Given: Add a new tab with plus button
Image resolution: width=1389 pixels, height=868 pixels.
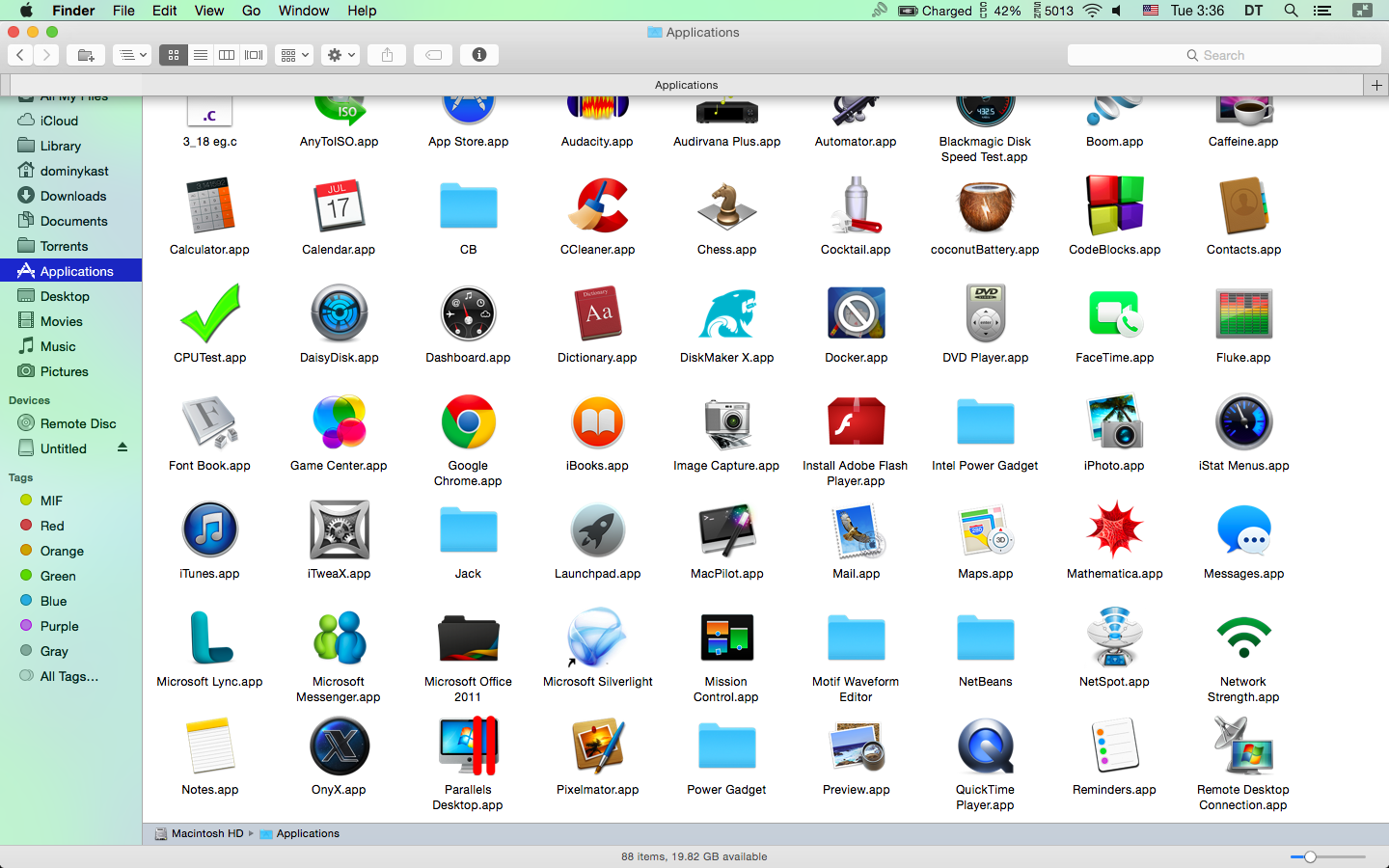Looking at the screenshot, I should [x=1376, y=85].
